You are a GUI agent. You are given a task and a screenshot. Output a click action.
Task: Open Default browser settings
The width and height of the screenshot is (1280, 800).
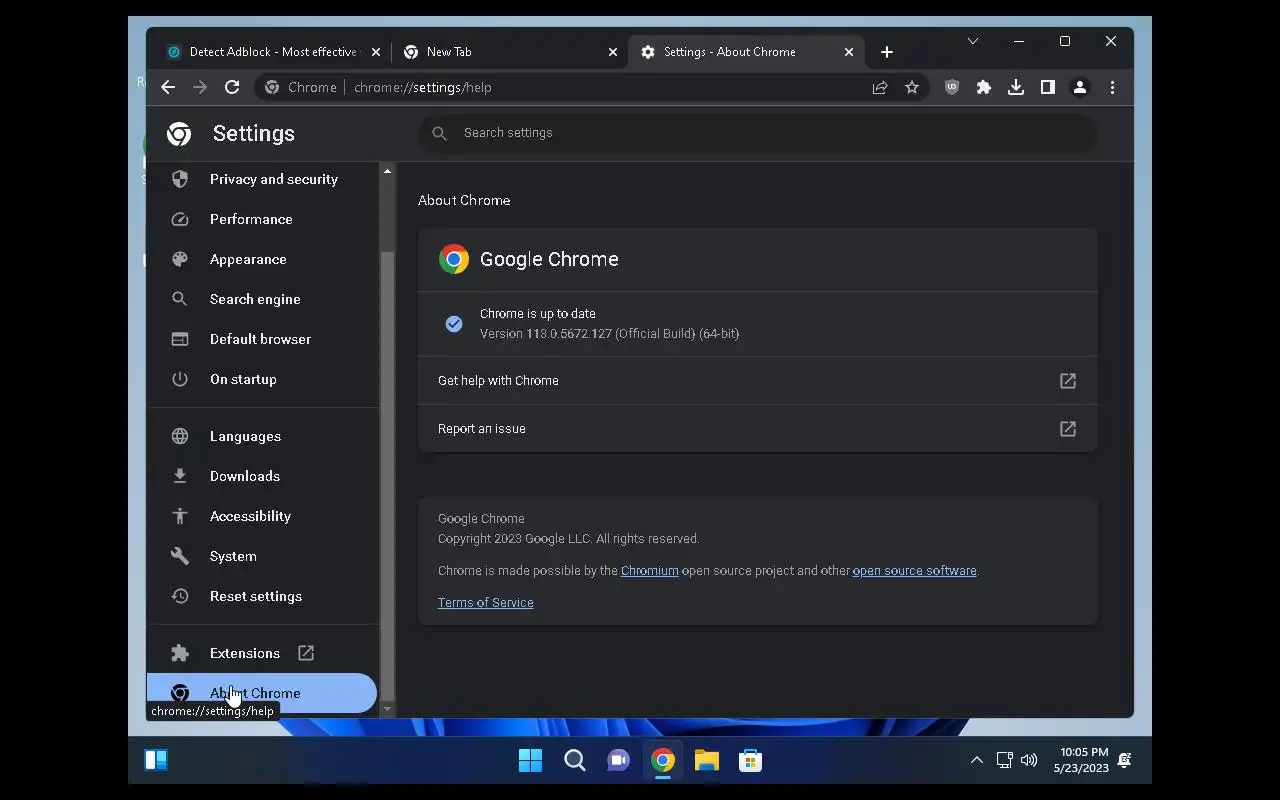tap(262, 339)
